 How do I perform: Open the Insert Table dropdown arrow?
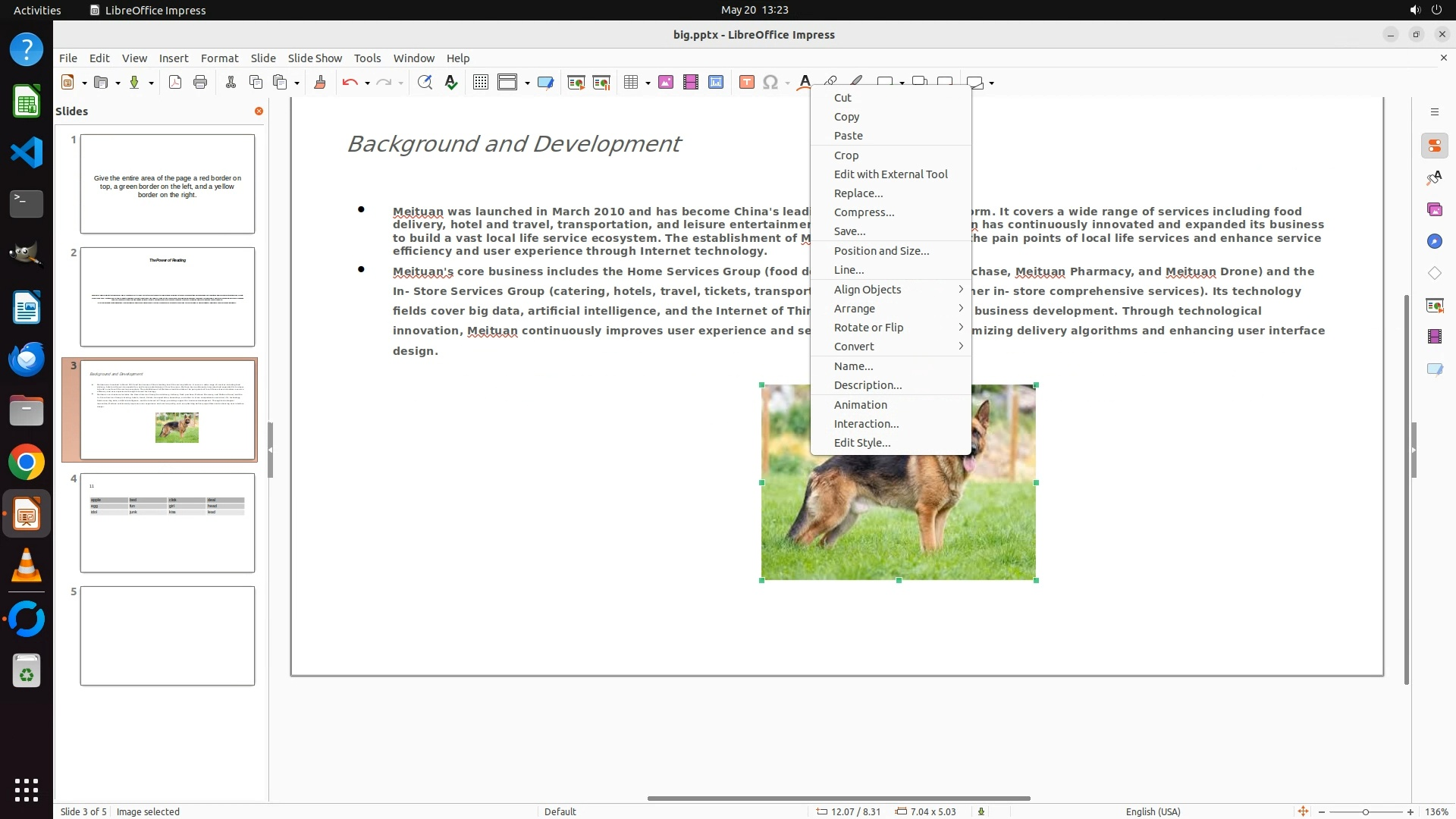(x=648, y=83)
